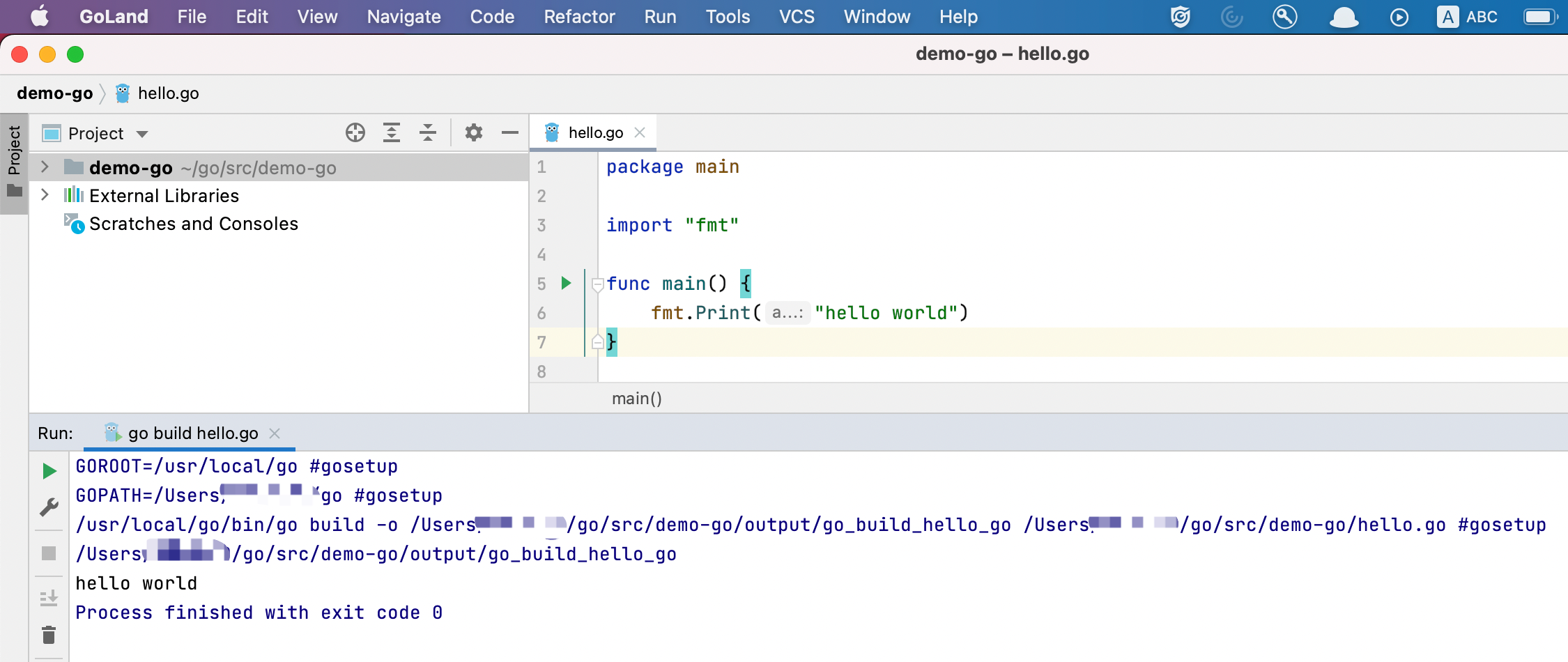The width and height of the screenshot is (1568, 662).
Task: Toggle Scroll to End icon in Run panel
Action: (49, 598)
